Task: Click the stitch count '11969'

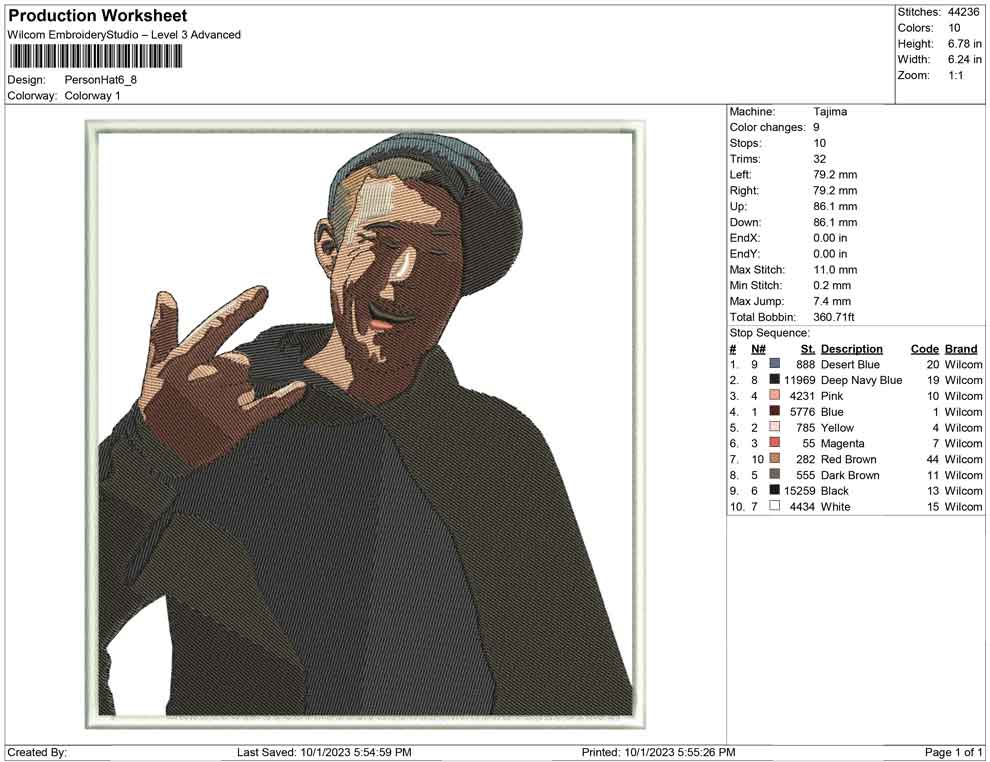Action: point(799,380)
